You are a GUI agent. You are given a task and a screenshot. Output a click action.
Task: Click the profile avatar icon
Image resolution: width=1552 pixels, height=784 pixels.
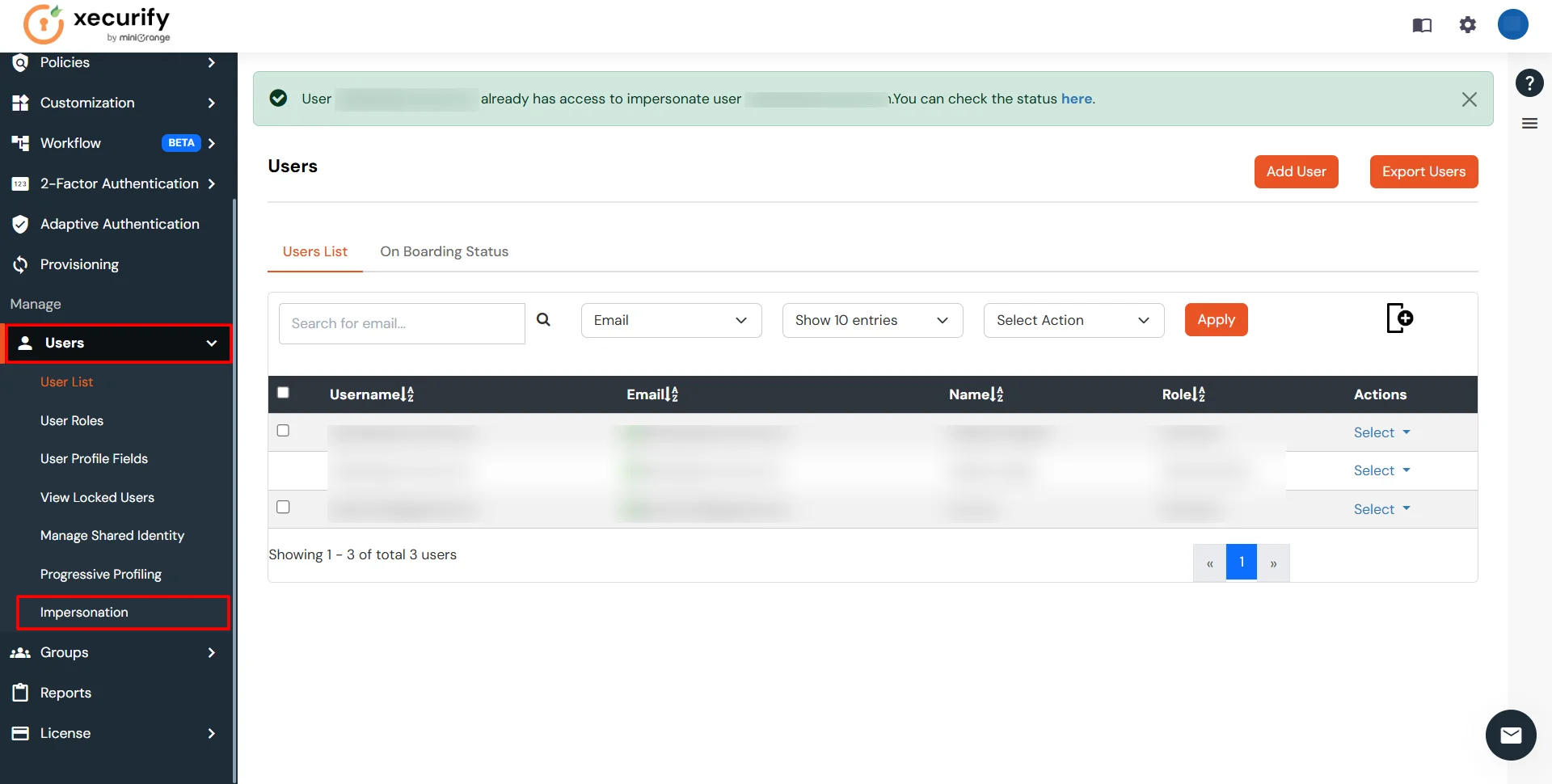coord(1513,24)
